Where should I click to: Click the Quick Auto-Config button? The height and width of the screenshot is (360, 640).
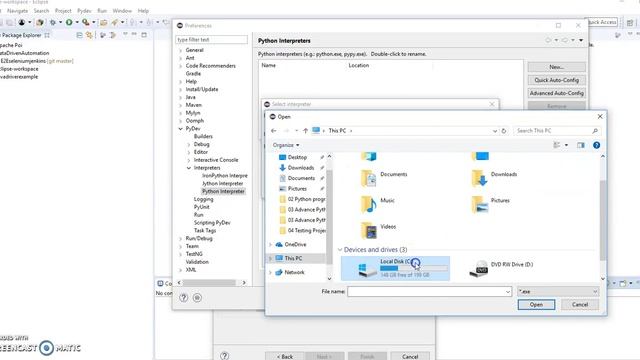tap(557, 80)
